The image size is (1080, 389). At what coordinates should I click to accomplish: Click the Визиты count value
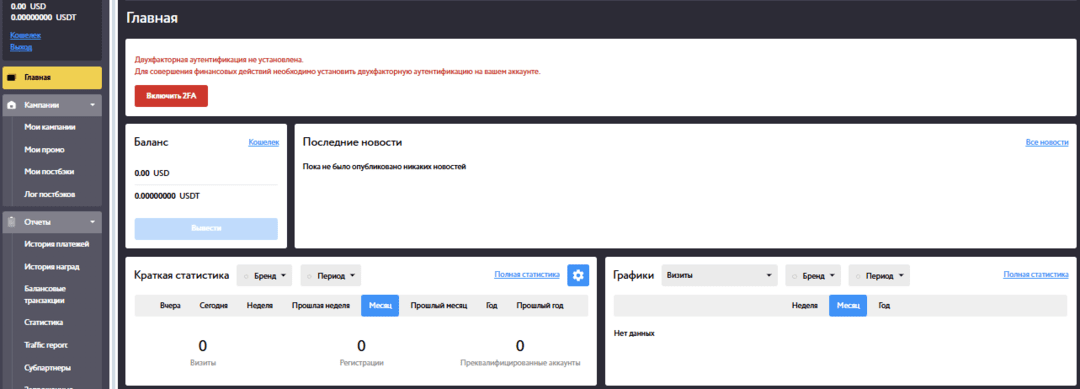click(202, 346)
